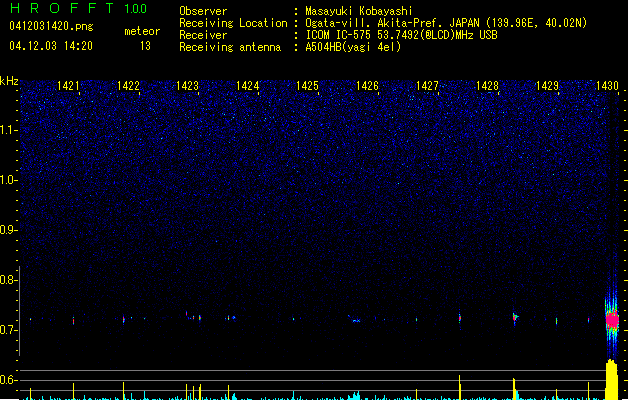Click the A504HB(yagi 4el) antenna text
This screenshot has height=400, width=629.
pyautogui.click(x=353, y=47)
